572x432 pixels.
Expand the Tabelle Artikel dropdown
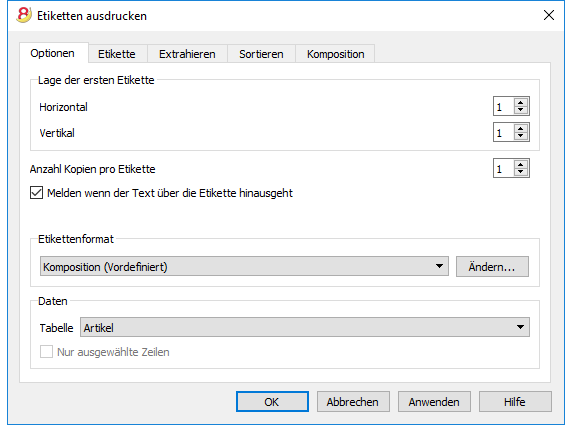(305, 327)
